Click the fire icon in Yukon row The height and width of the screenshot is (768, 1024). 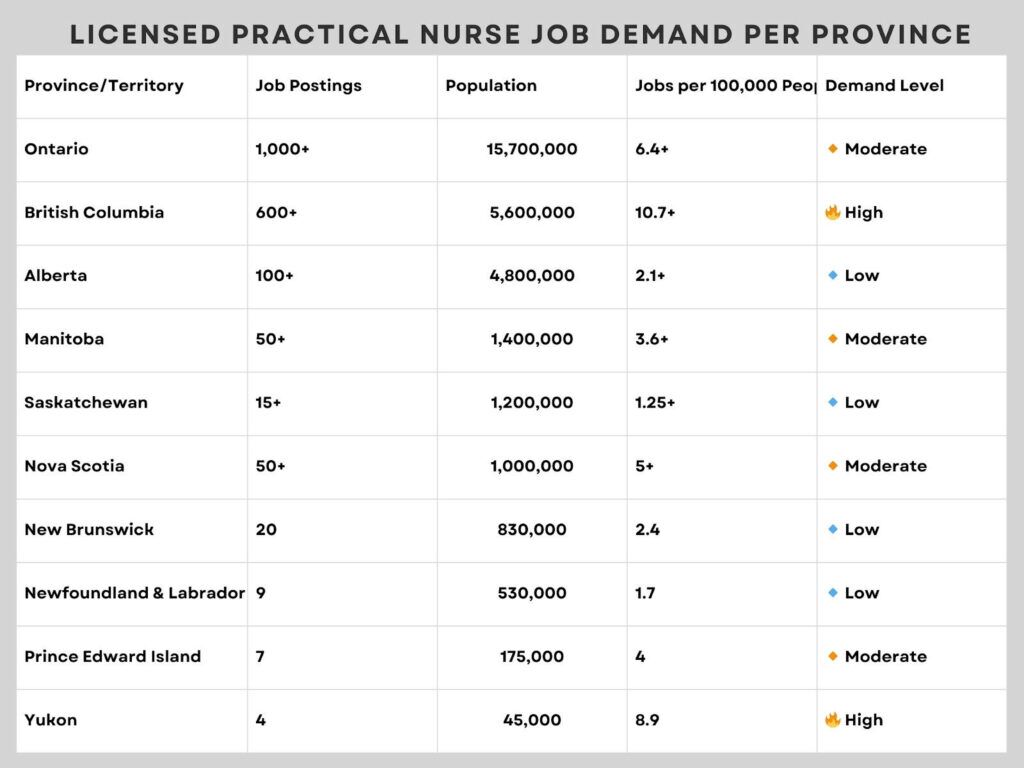point(832,720)
